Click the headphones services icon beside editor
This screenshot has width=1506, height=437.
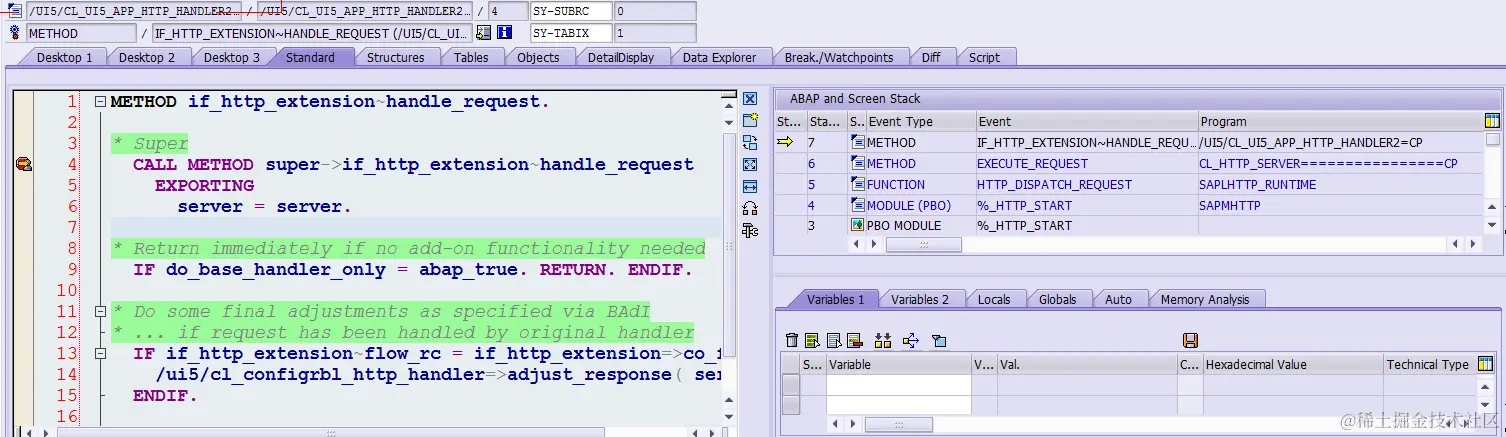pyautogui.click(x=750, y=209)
